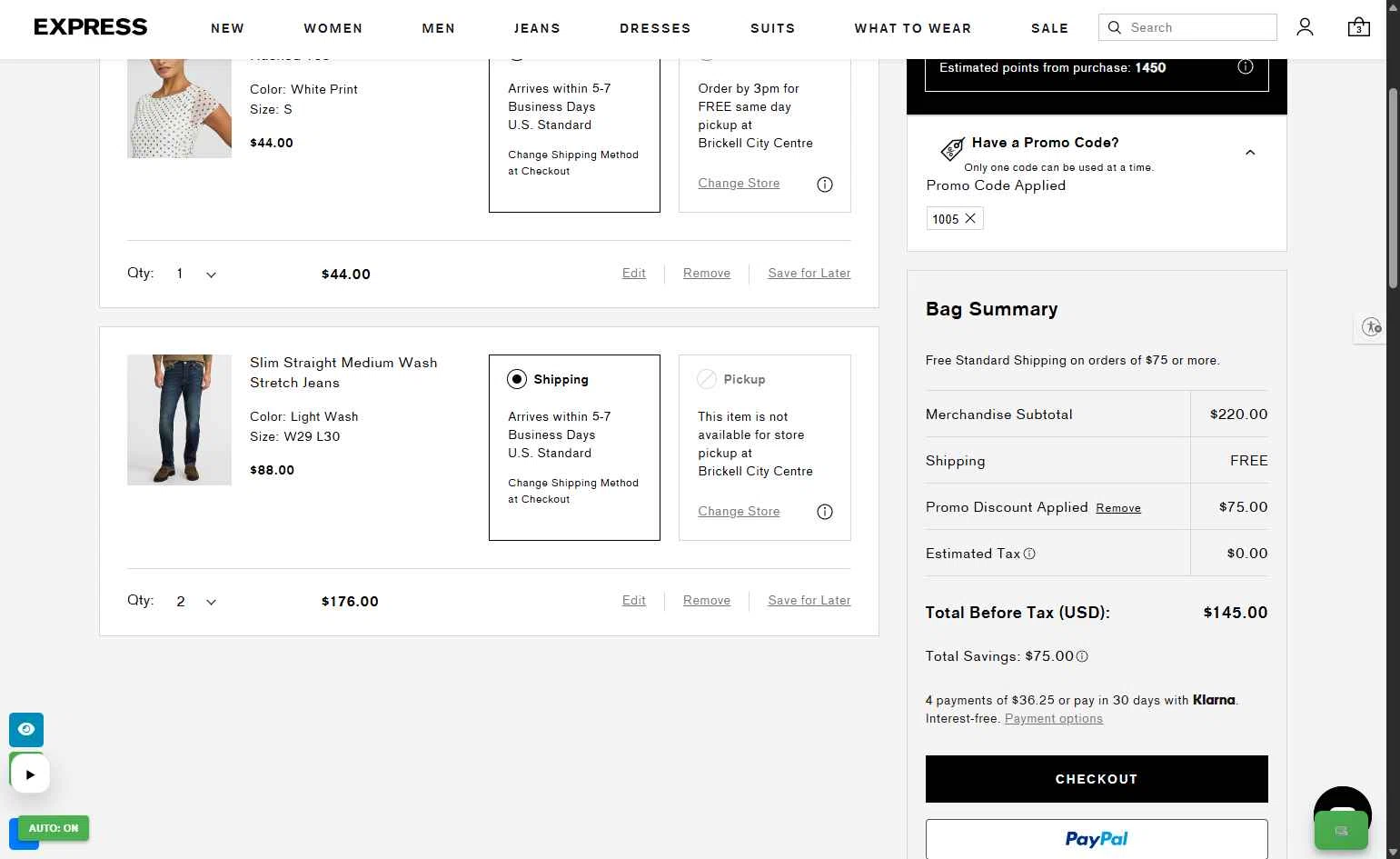Screen dimensions: 1400x859
Task: Collapse the Have a Promo Code section
Action: click(1250, 153)
